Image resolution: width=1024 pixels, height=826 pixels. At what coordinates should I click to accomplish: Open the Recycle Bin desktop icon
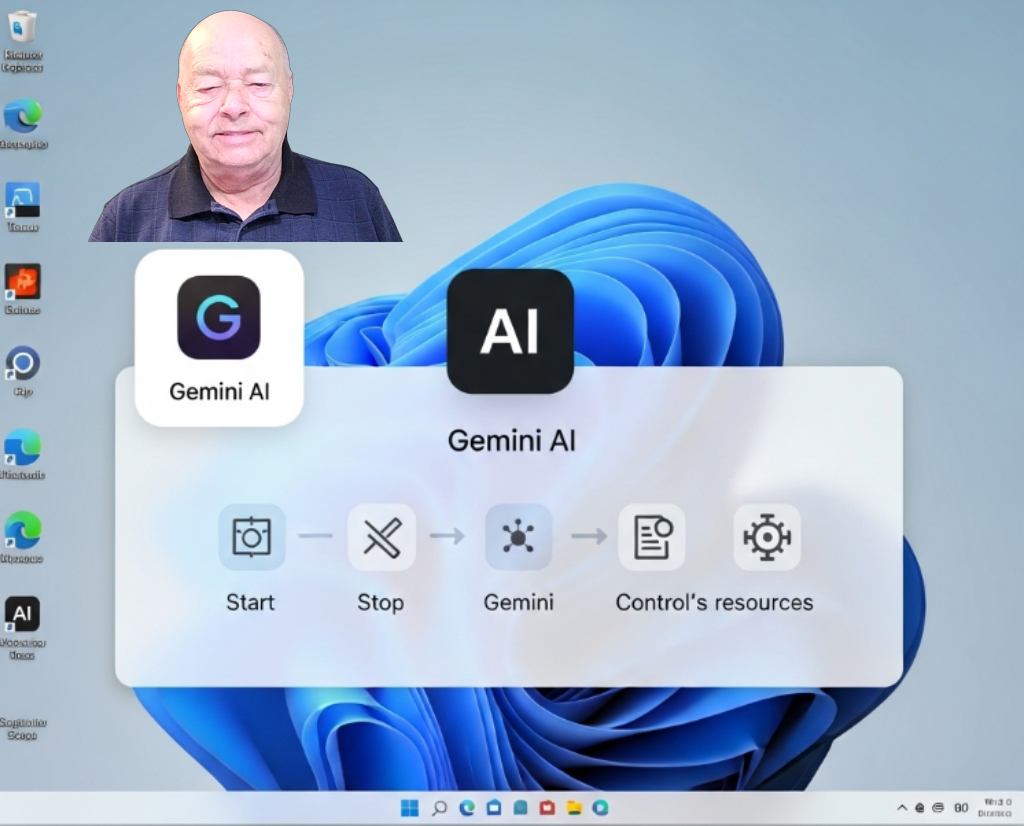coord(22,27)
